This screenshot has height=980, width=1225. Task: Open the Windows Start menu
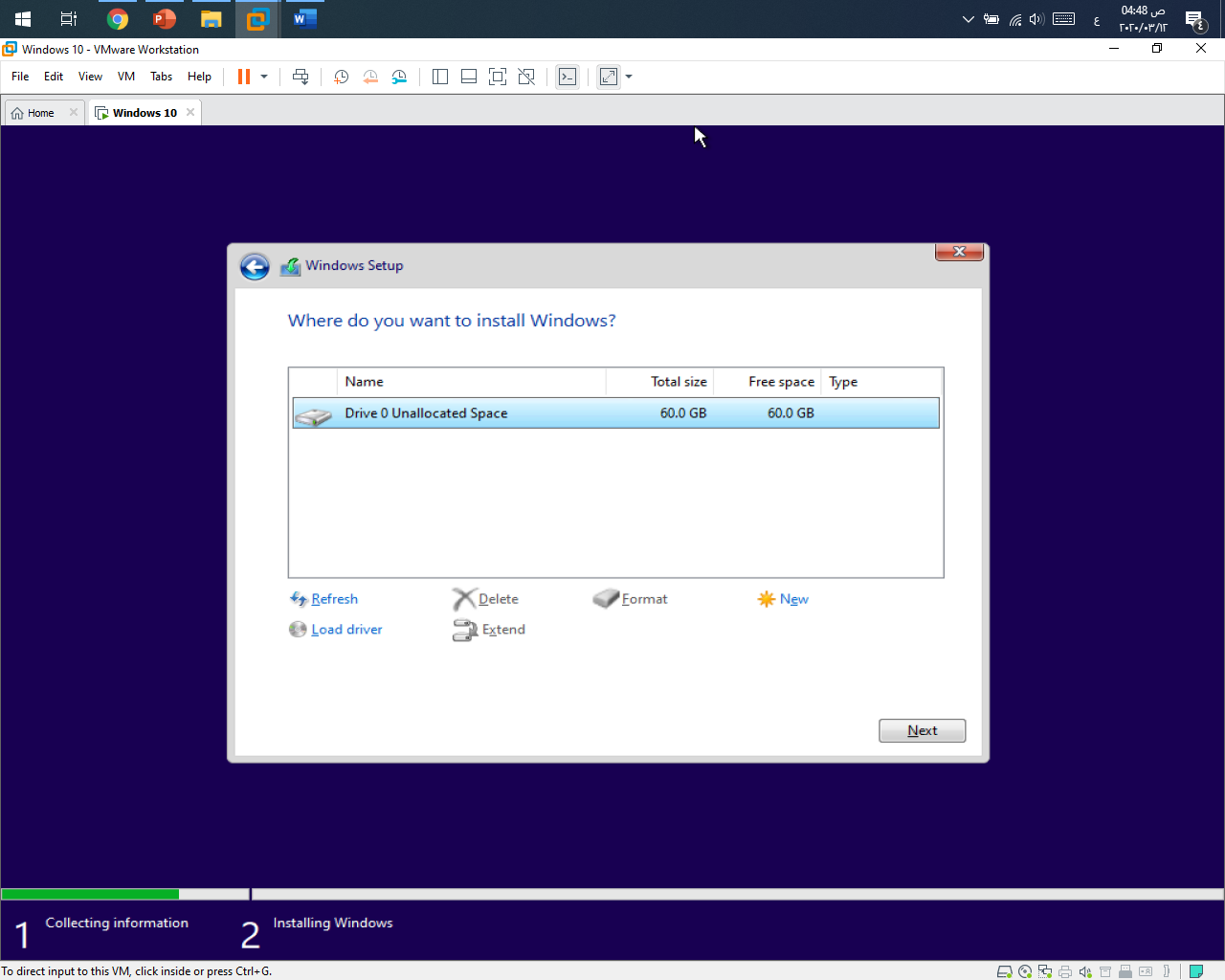(x=23, y=19)
